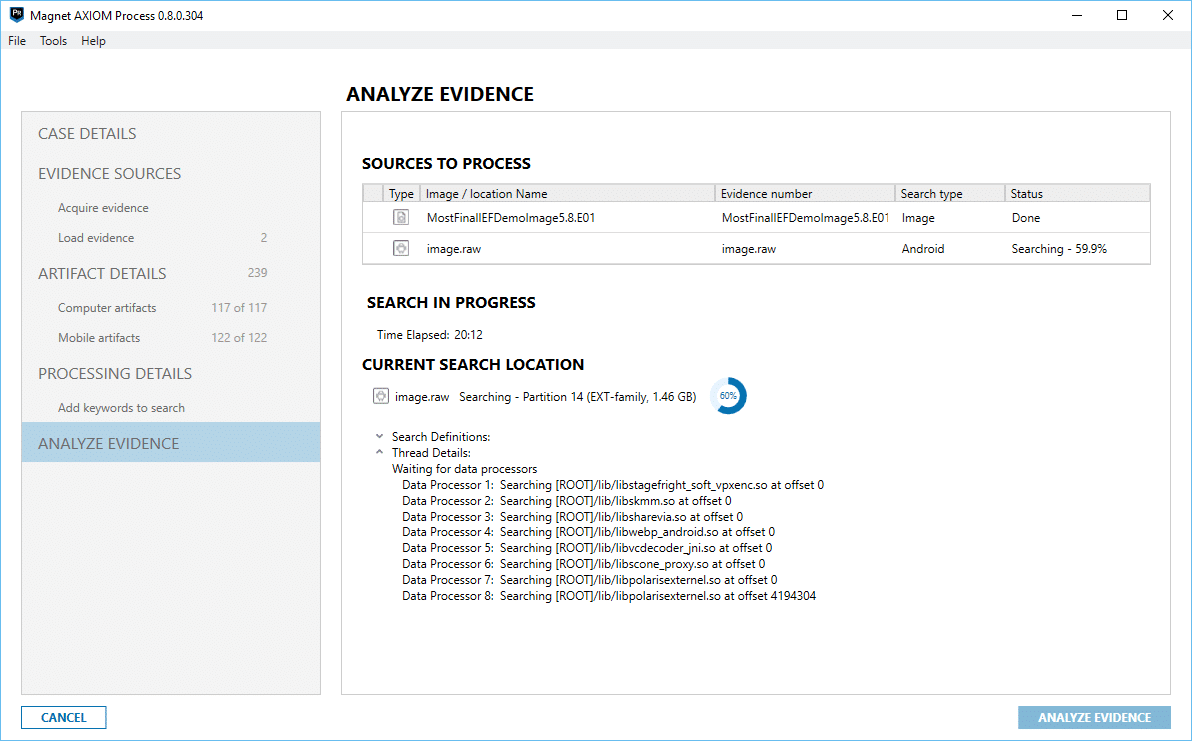Expand the Search Definitions section
Viewport: 1192px width, 741px height.
click(378, 436)
